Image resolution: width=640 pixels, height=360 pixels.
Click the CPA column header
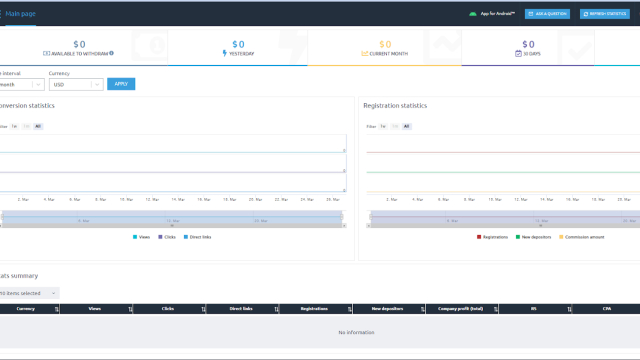607,309
